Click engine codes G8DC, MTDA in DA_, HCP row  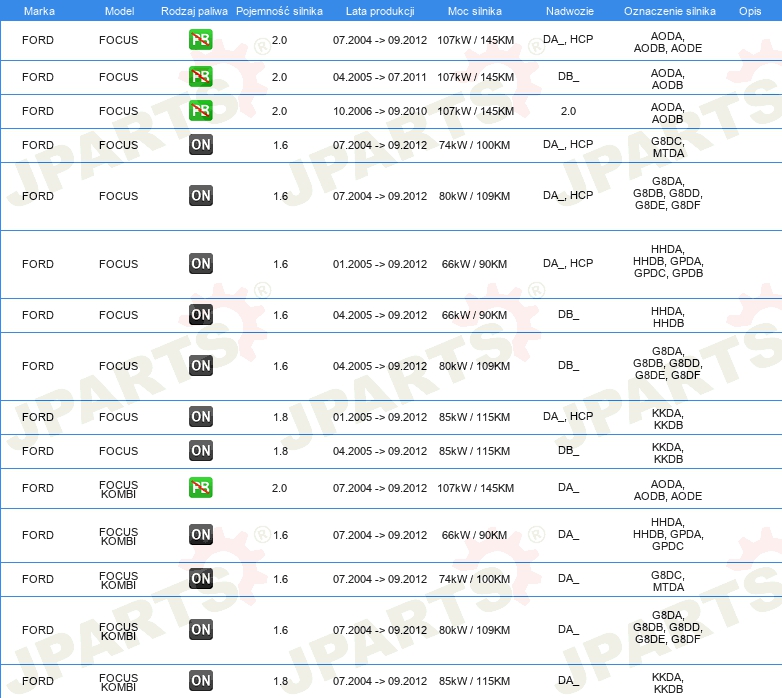668,147
